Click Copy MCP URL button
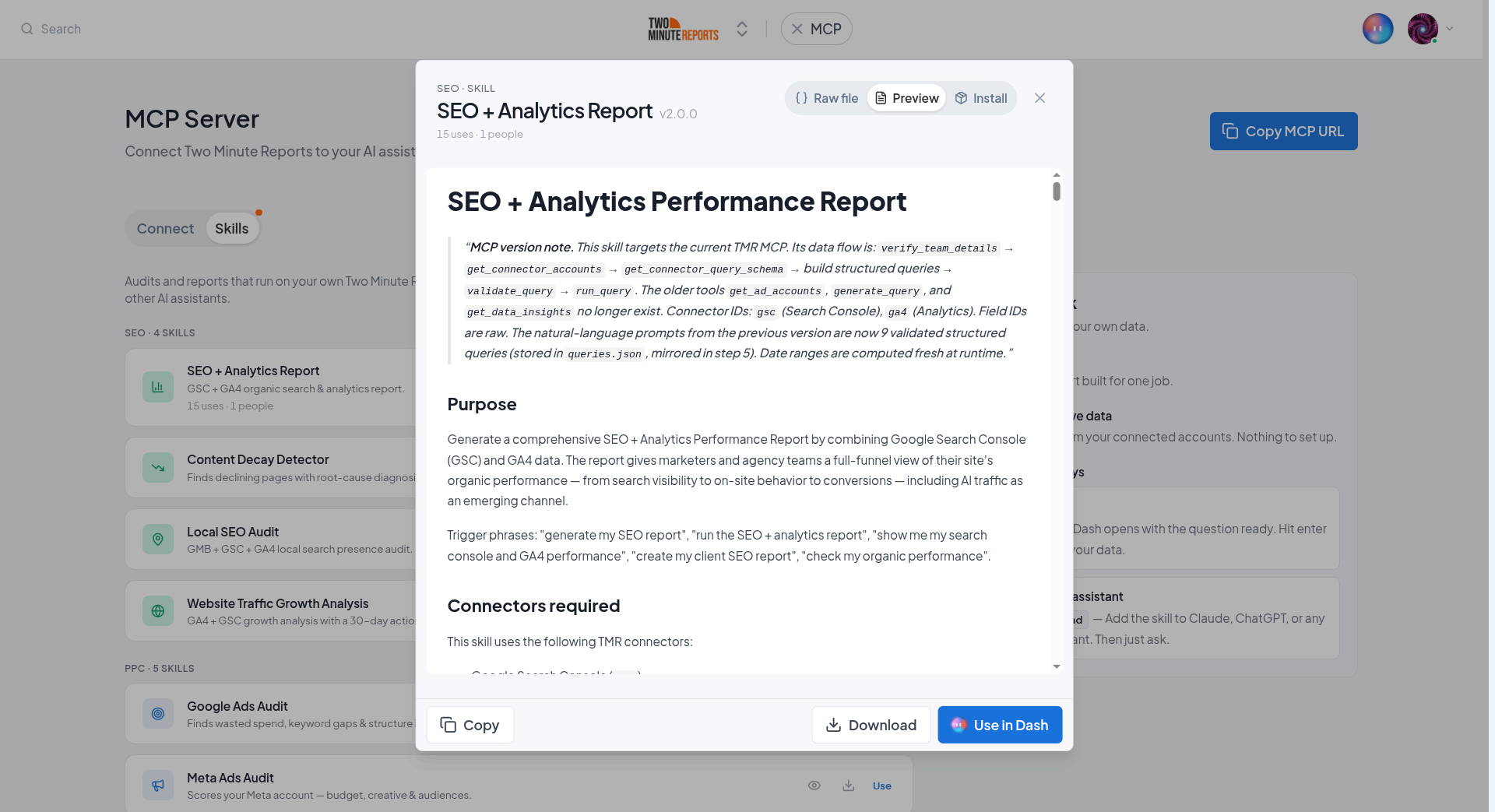 1284,132
